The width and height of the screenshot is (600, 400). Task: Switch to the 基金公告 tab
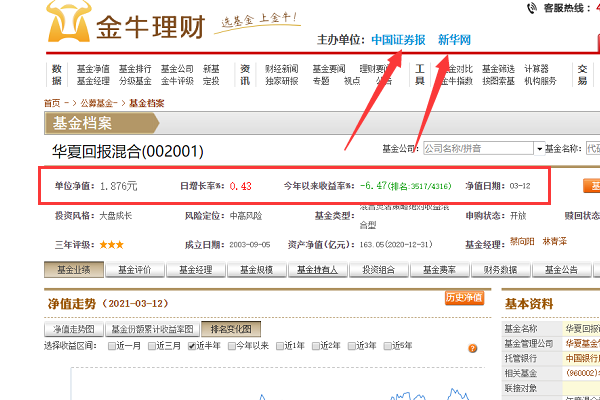pos(561,270)
